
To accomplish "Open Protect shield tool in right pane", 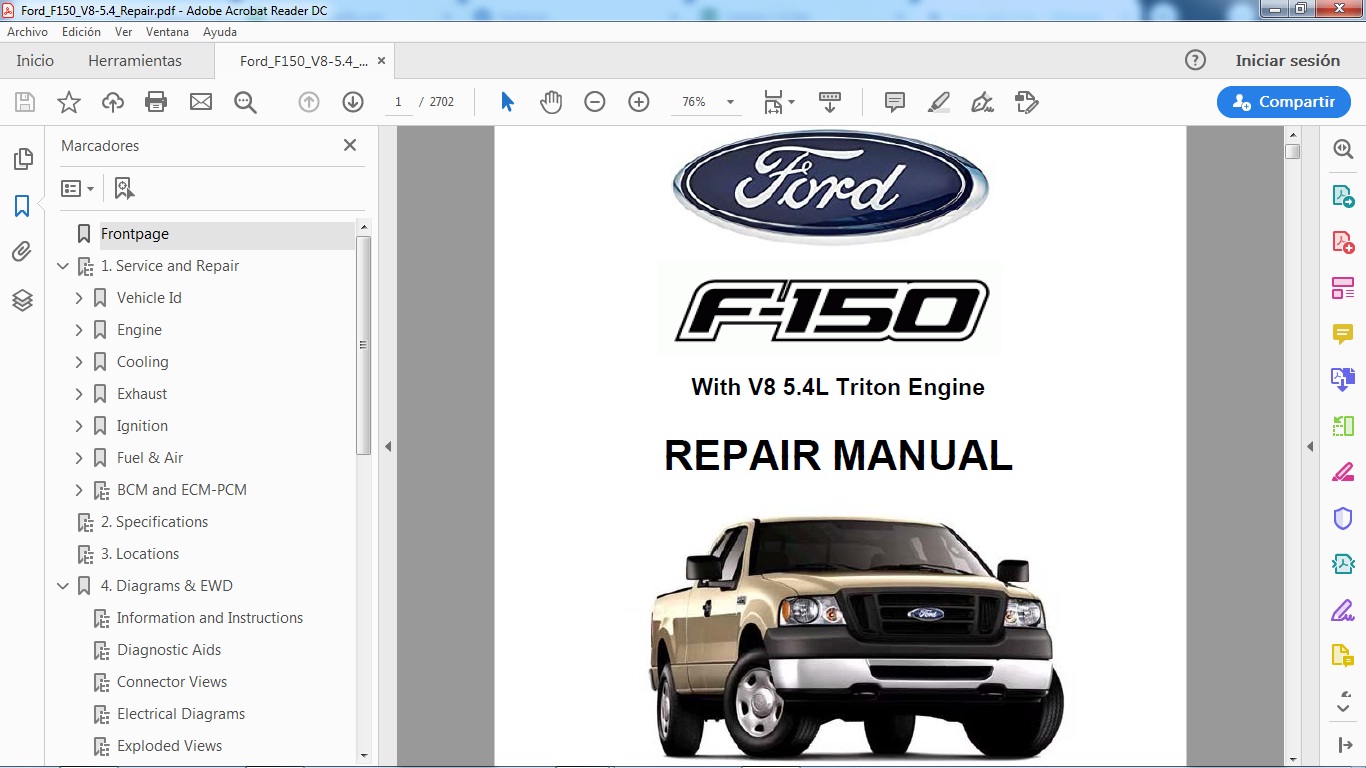I will click(1343, 518).
